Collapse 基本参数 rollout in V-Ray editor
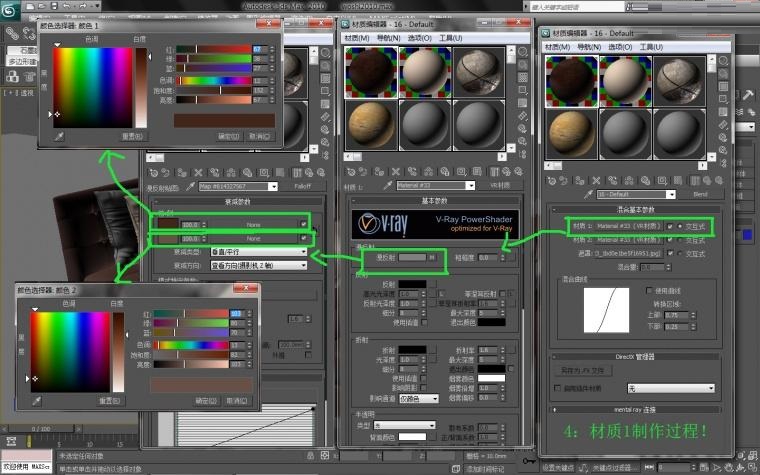The image size is (760, 475). 435,201
